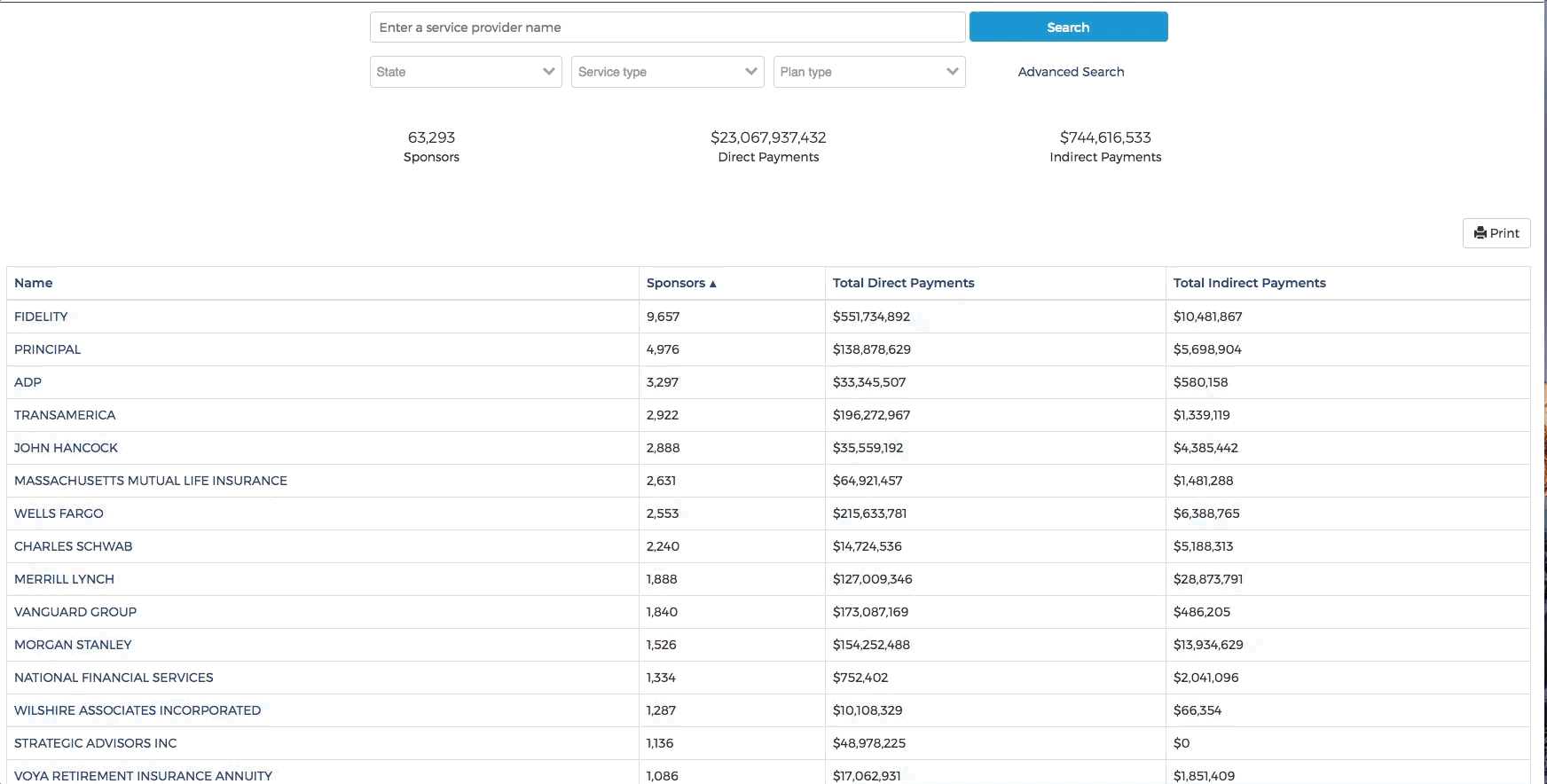Select Transamerica's indirect payments $1,339,119
The image size is (1547, 784).
pyautogui.click(x=1202, y=415)
